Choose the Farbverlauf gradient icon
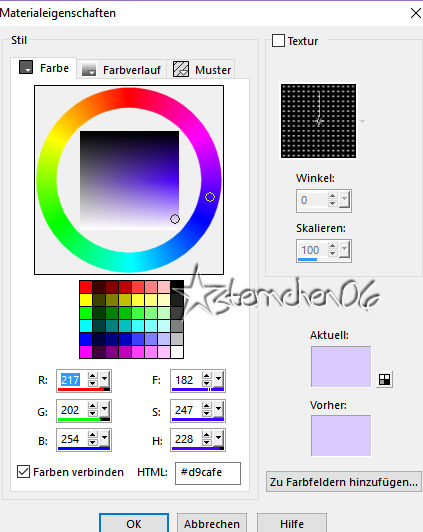423x532 pixels. click(89, 69)
